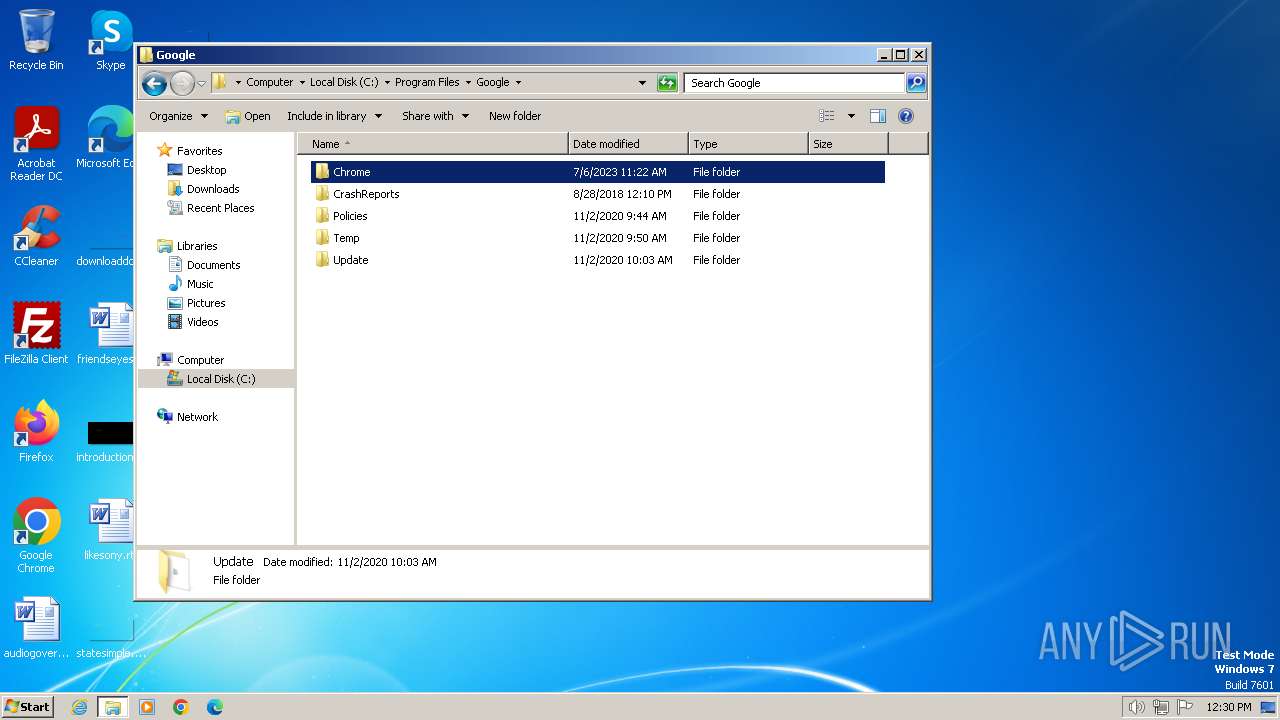Sort by the Name column header
1280x720 pixels.
(x=432, y=144)
